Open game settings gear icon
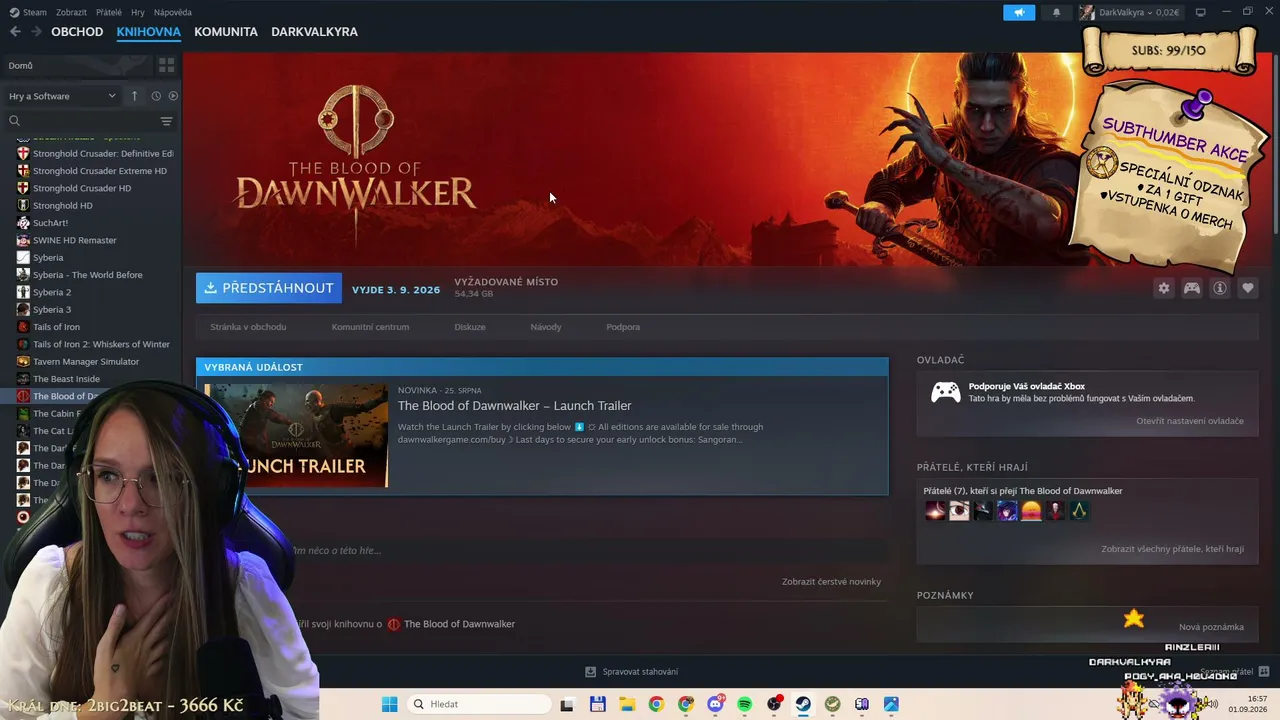 coord(1163,288)
